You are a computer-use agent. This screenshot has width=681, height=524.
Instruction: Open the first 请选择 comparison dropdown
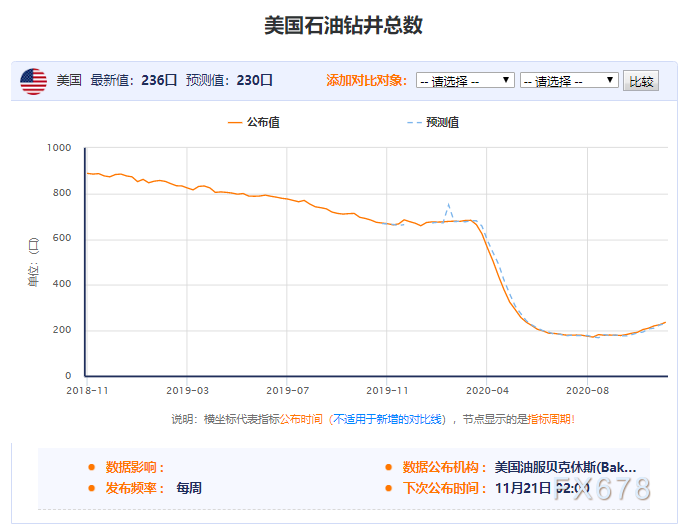coord(465,81)
